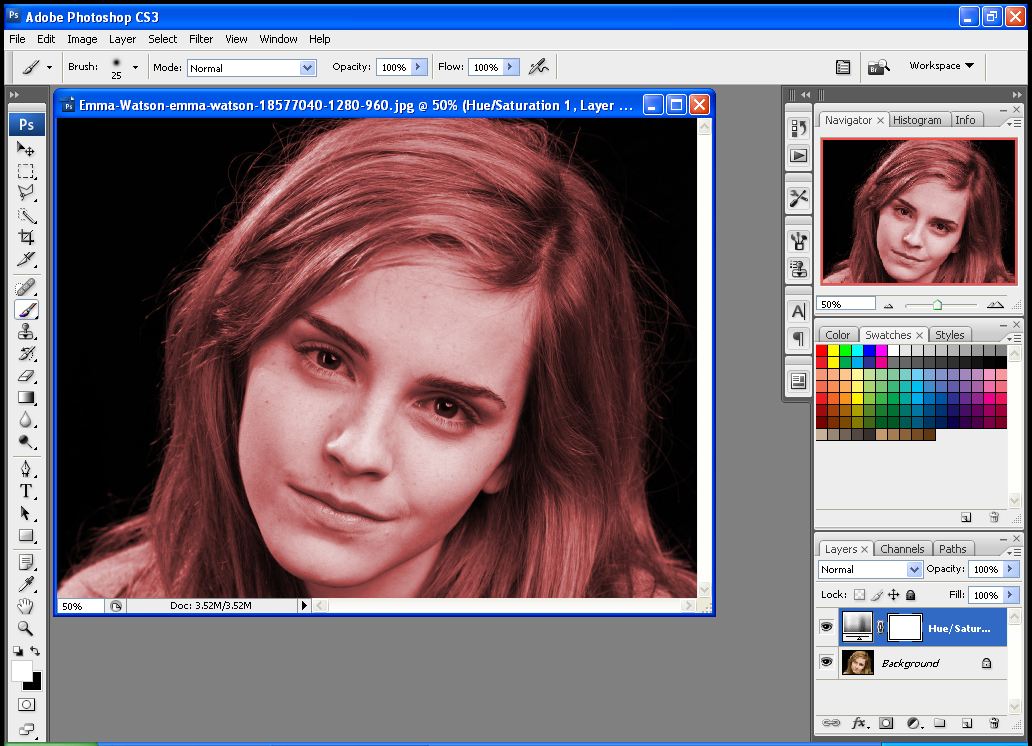Viewport: 1032px width, 746px height.
Task: Select the Eraser tool
Action: coord(26,376)
